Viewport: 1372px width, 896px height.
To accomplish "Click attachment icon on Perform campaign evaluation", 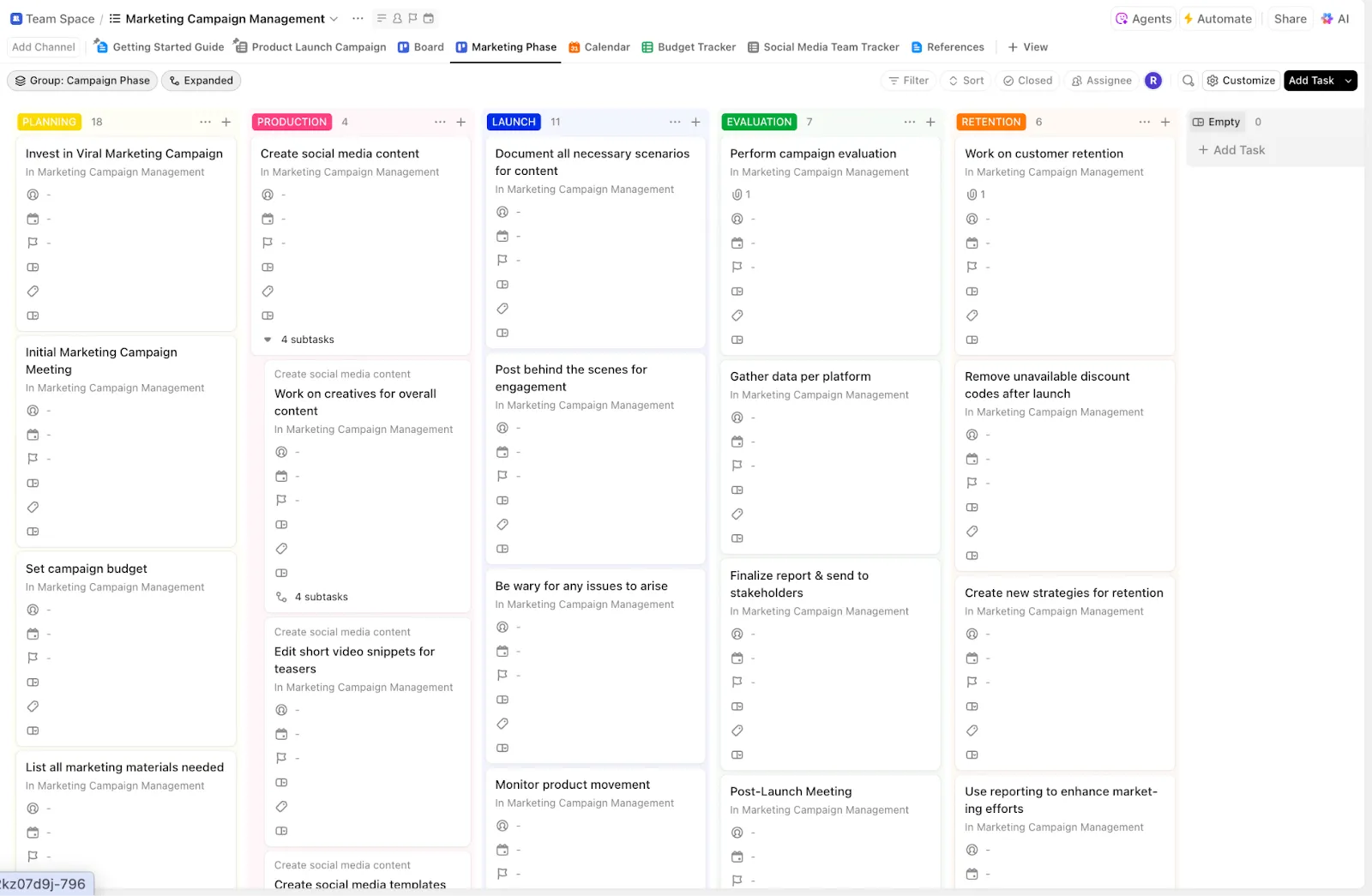I will point(737,195).
